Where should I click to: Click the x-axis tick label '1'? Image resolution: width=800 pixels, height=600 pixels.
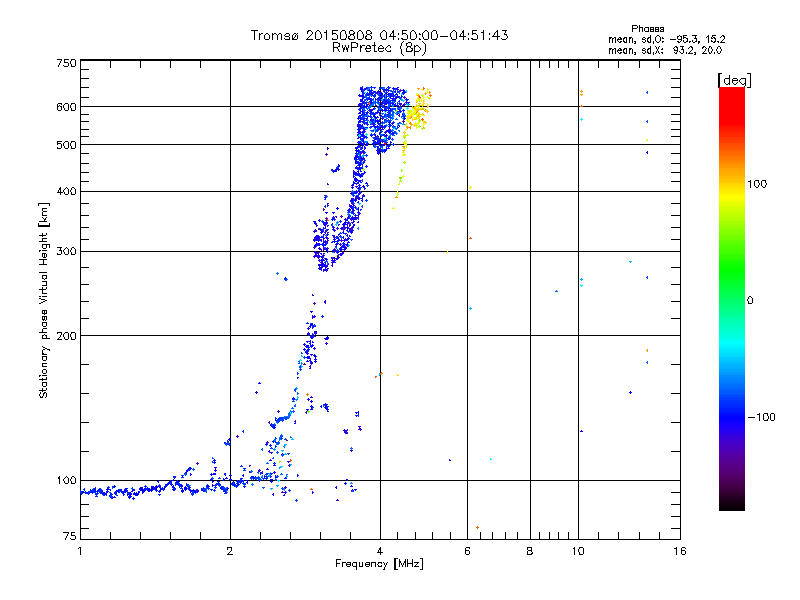click(x=80, y=551)
